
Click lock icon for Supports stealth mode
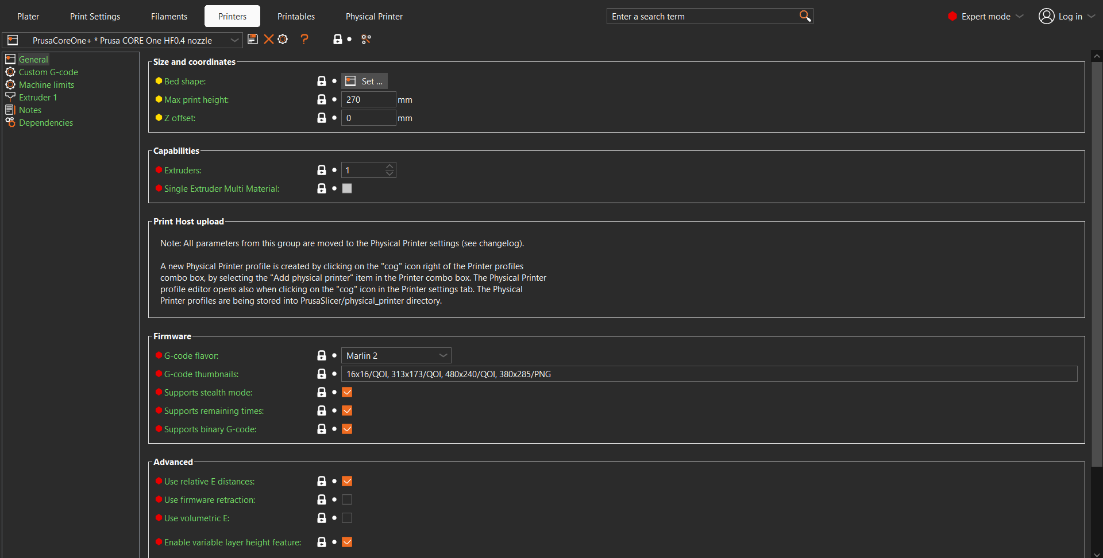coord(321,393)
